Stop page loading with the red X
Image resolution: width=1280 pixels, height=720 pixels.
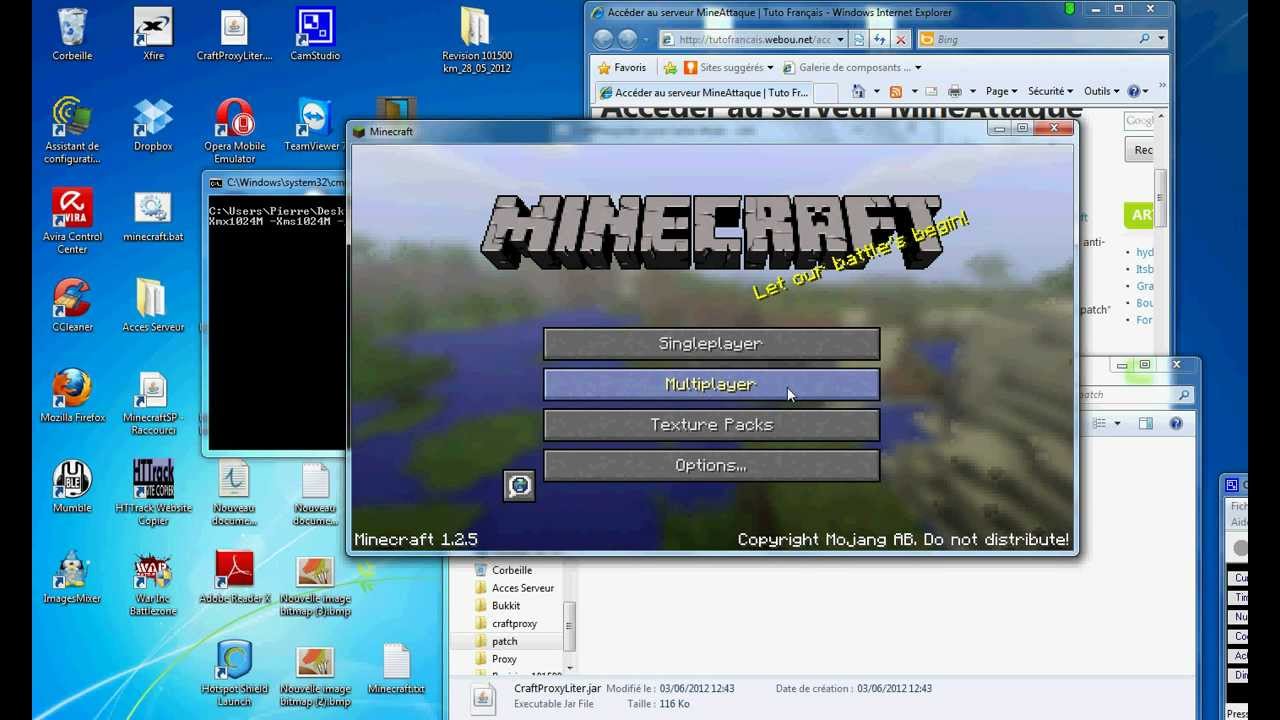coord(901,40)
